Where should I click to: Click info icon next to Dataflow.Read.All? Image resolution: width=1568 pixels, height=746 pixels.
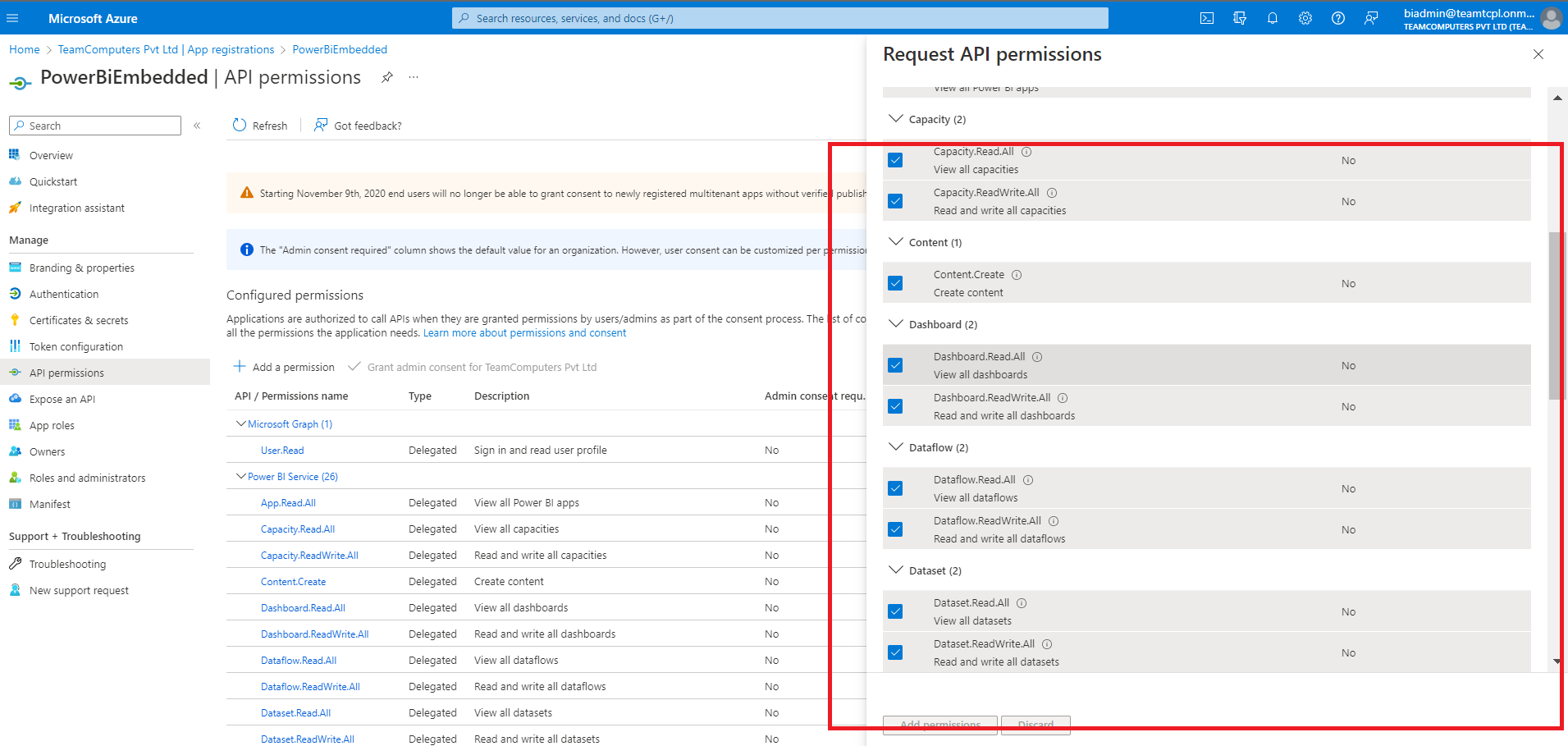pos(1028,480)
